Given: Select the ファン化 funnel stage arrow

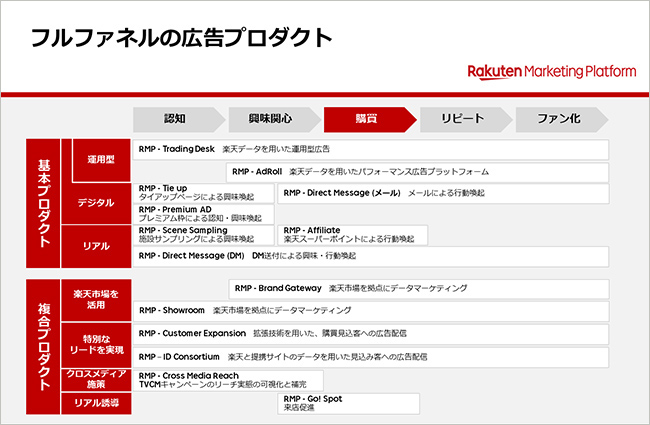Looking at the screenshot, I should (562, 119).
